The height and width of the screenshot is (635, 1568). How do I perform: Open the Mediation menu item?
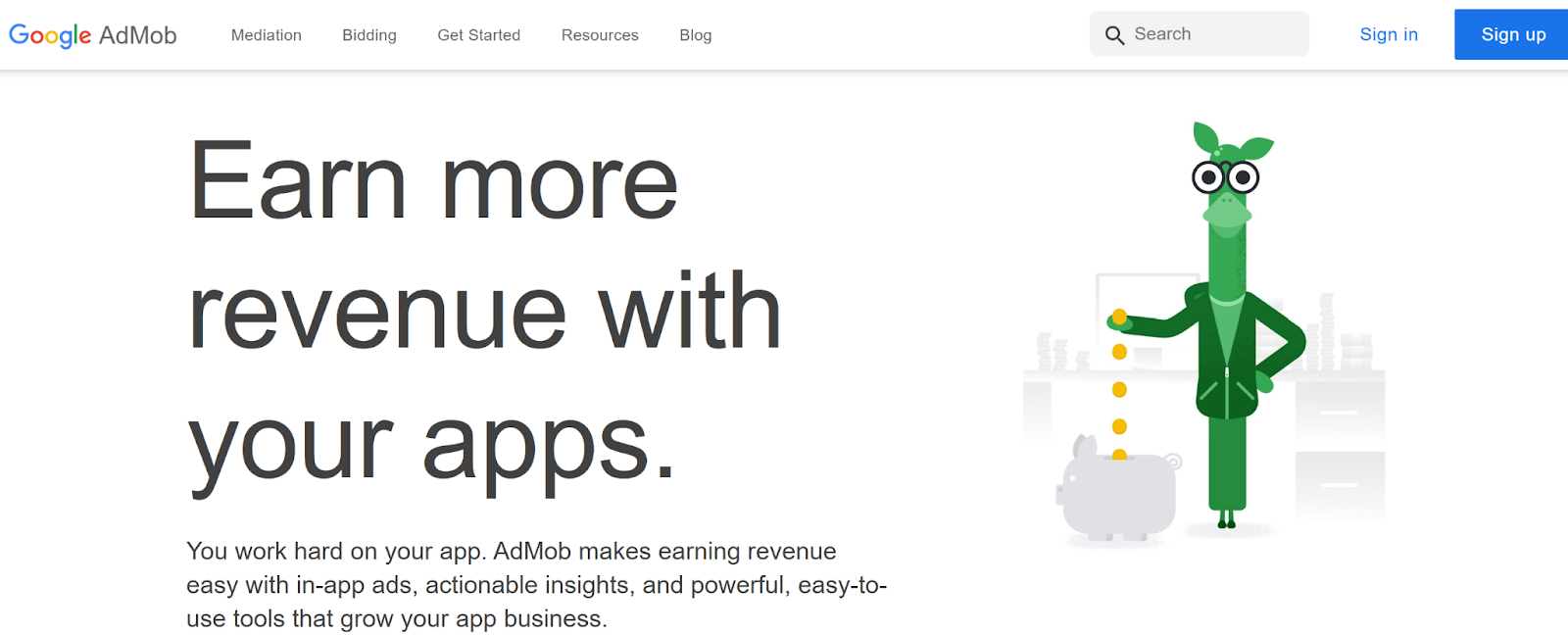pos(267,35)
